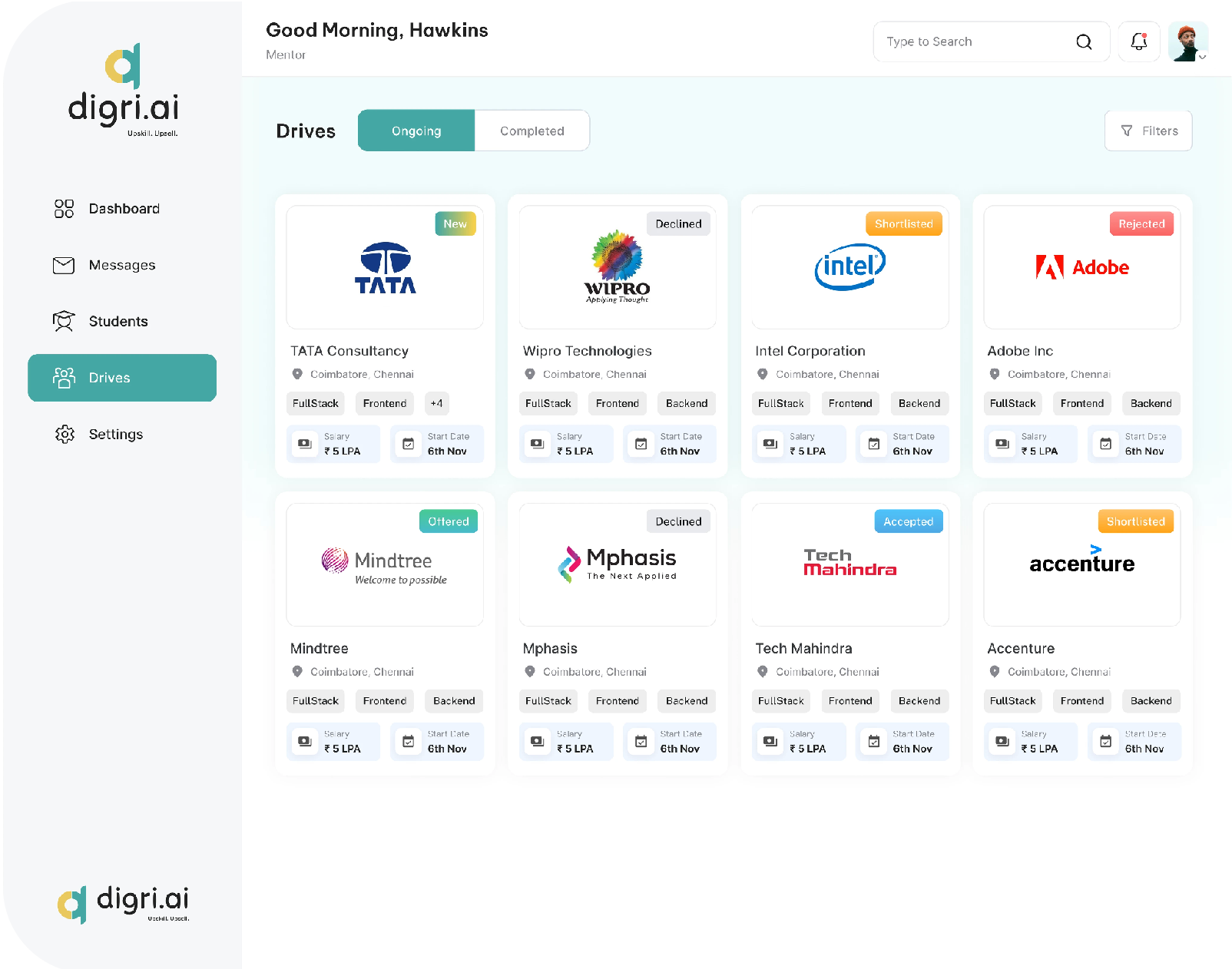Click calendar icon on Wipro Technologies card
The image size is (1232, 969).
click(641, 444)
